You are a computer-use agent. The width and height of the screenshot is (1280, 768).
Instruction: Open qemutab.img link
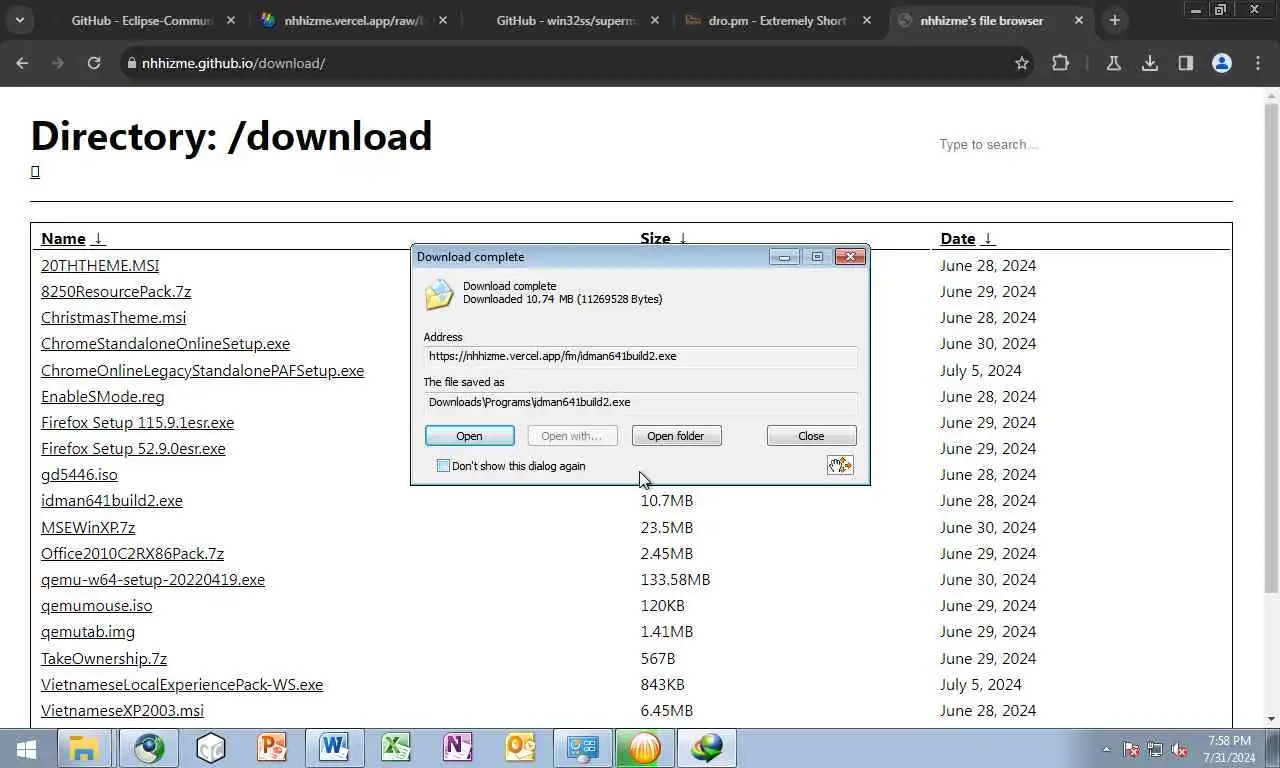(88, 631)
